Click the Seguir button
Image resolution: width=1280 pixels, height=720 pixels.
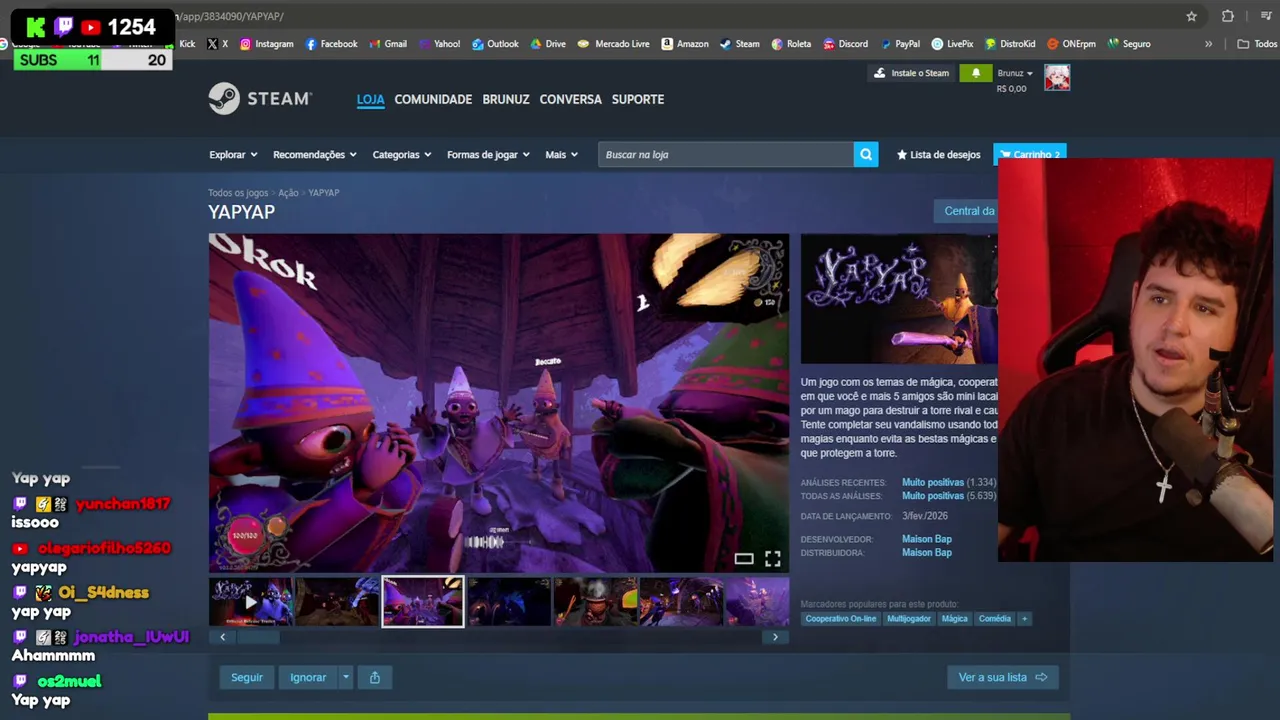[x=247, y=677]
